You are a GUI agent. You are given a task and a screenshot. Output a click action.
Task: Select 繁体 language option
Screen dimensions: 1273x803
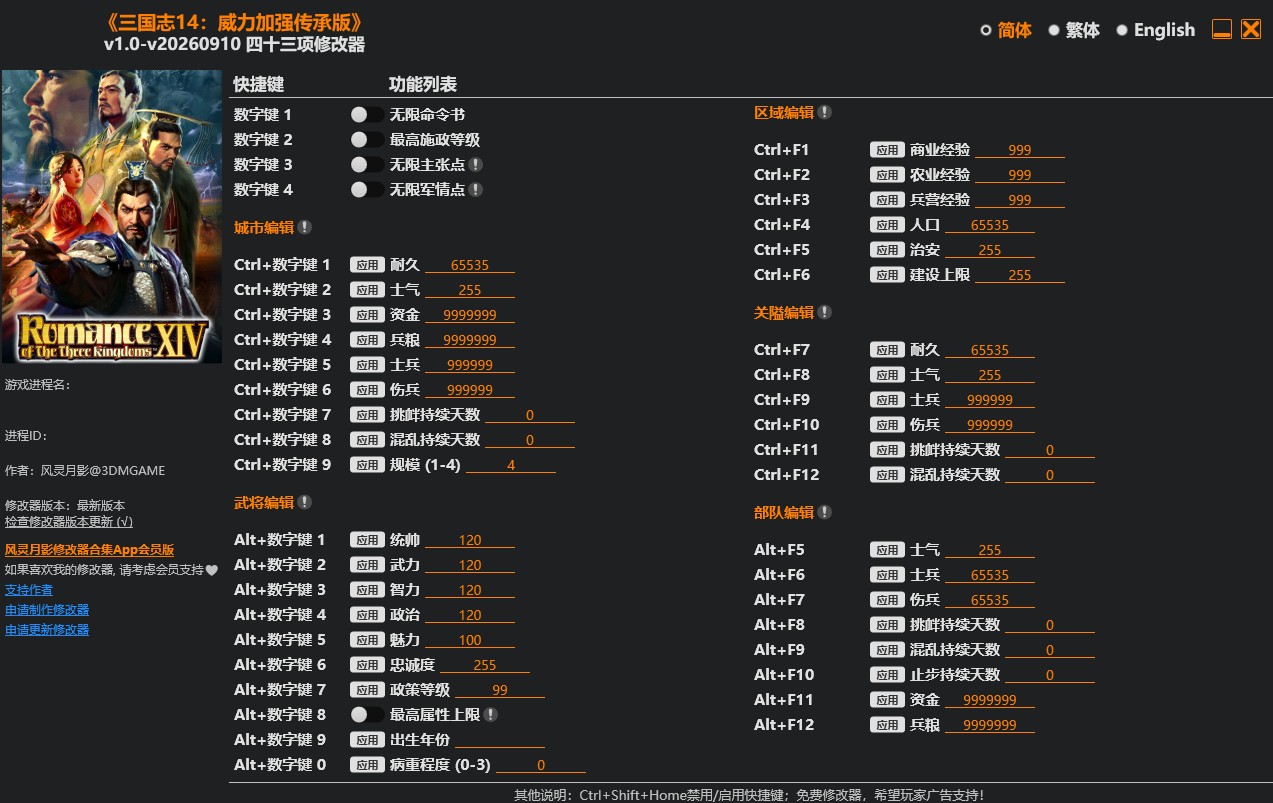1074,30
